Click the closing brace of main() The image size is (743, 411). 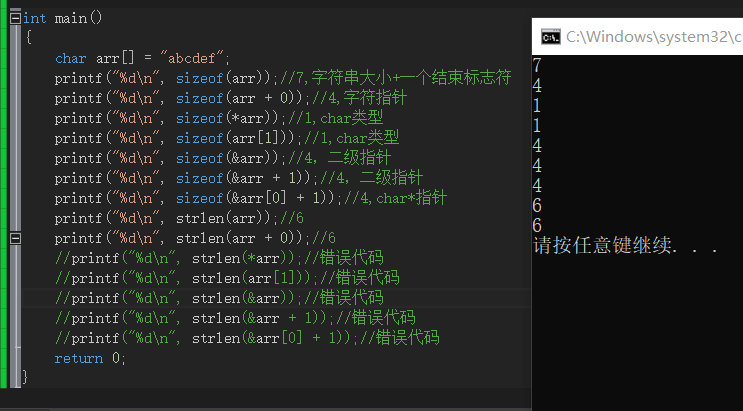tap(25, 377)
